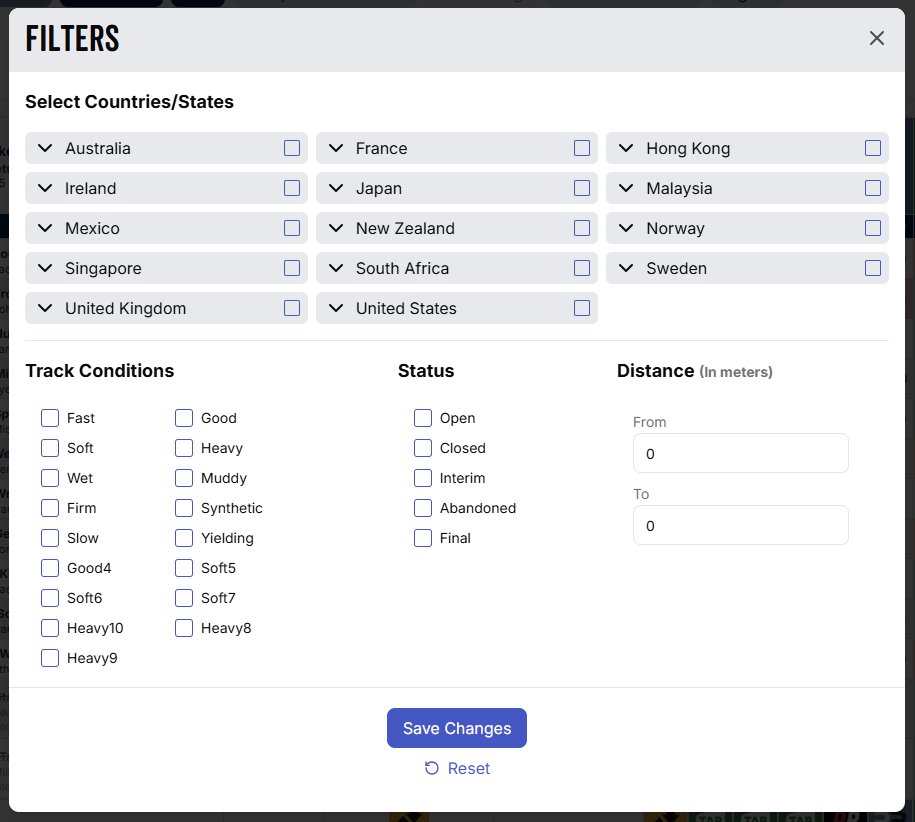Viewport: 915px width, 822px height.
Task: Close the Filters dialog with the X
Action: tap(877, 38)
